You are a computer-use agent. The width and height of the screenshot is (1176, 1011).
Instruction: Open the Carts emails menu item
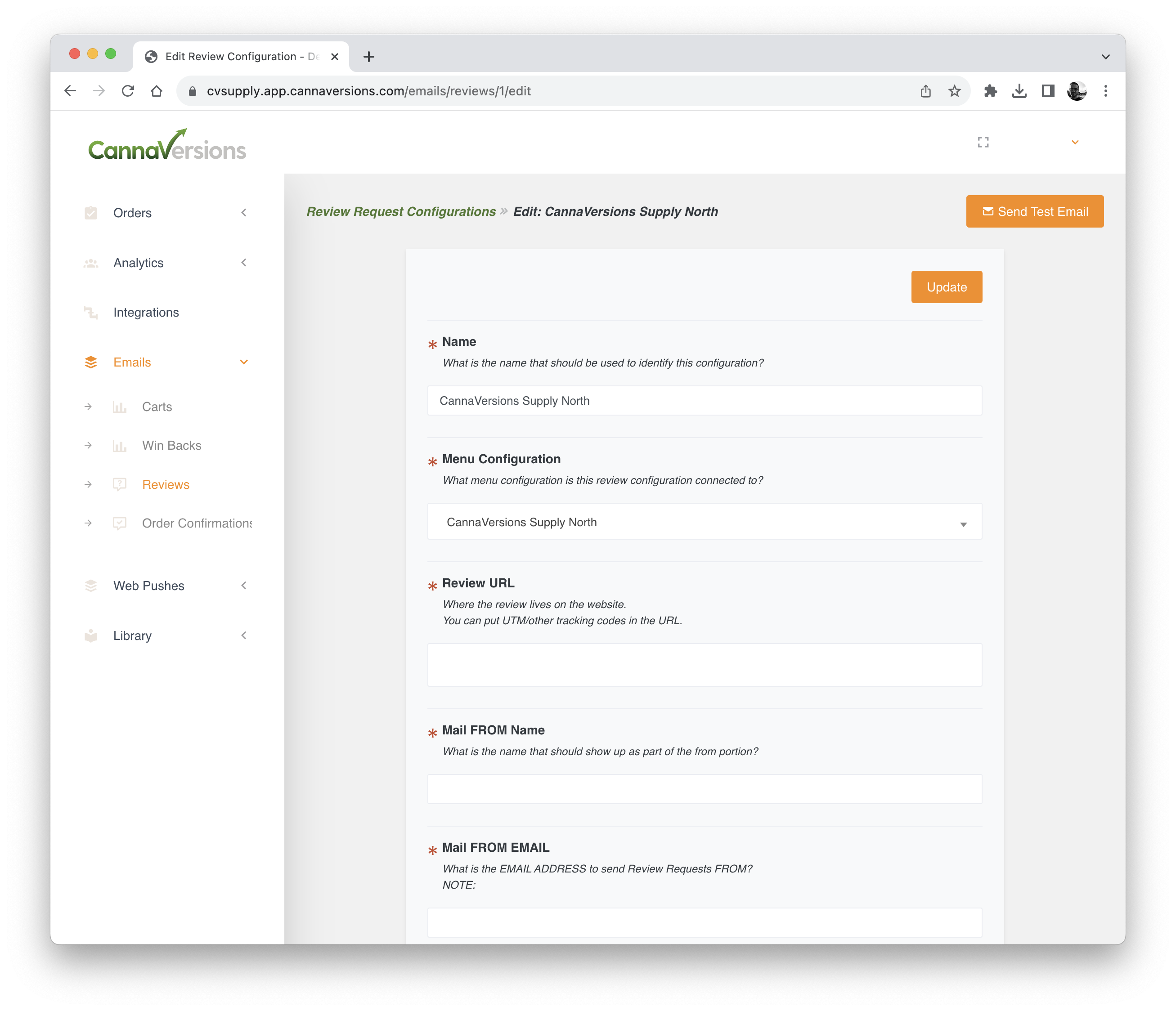click(157, 407)
